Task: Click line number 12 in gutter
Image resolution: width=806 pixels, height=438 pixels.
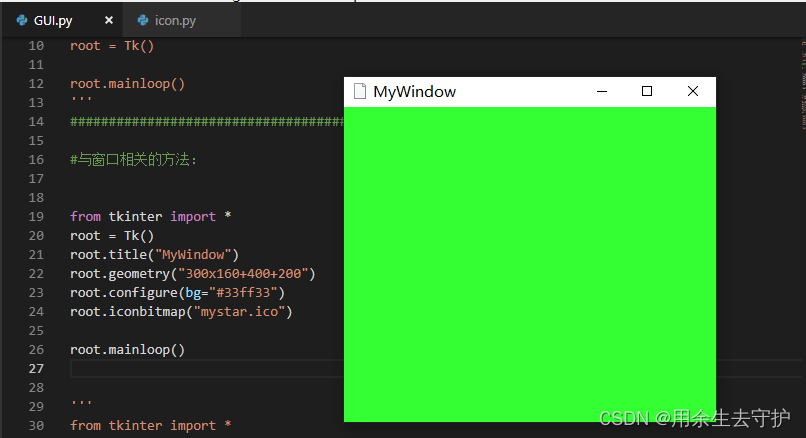Action: (36, 84)
